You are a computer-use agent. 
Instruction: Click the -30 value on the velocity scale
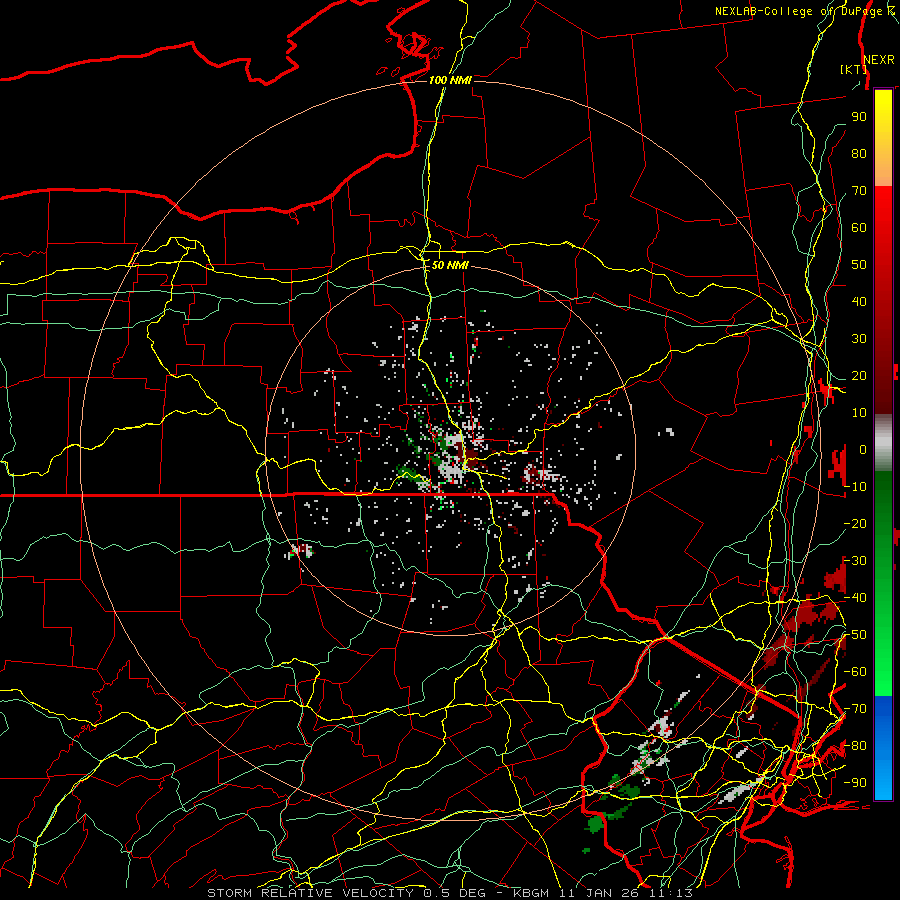[x=855, y=561]
